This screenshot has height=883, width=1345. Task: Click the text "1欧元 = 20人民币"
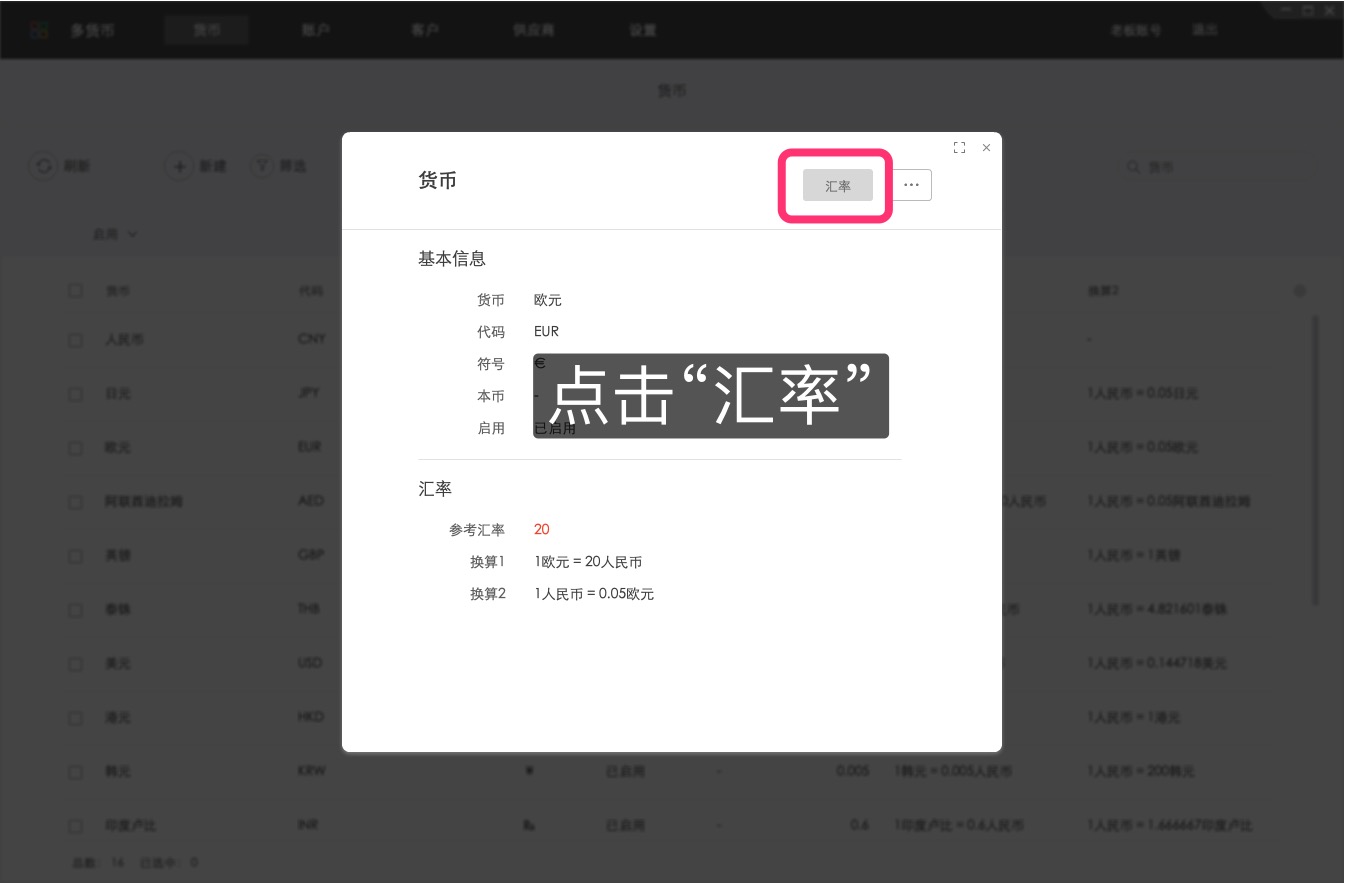(588, 562)
